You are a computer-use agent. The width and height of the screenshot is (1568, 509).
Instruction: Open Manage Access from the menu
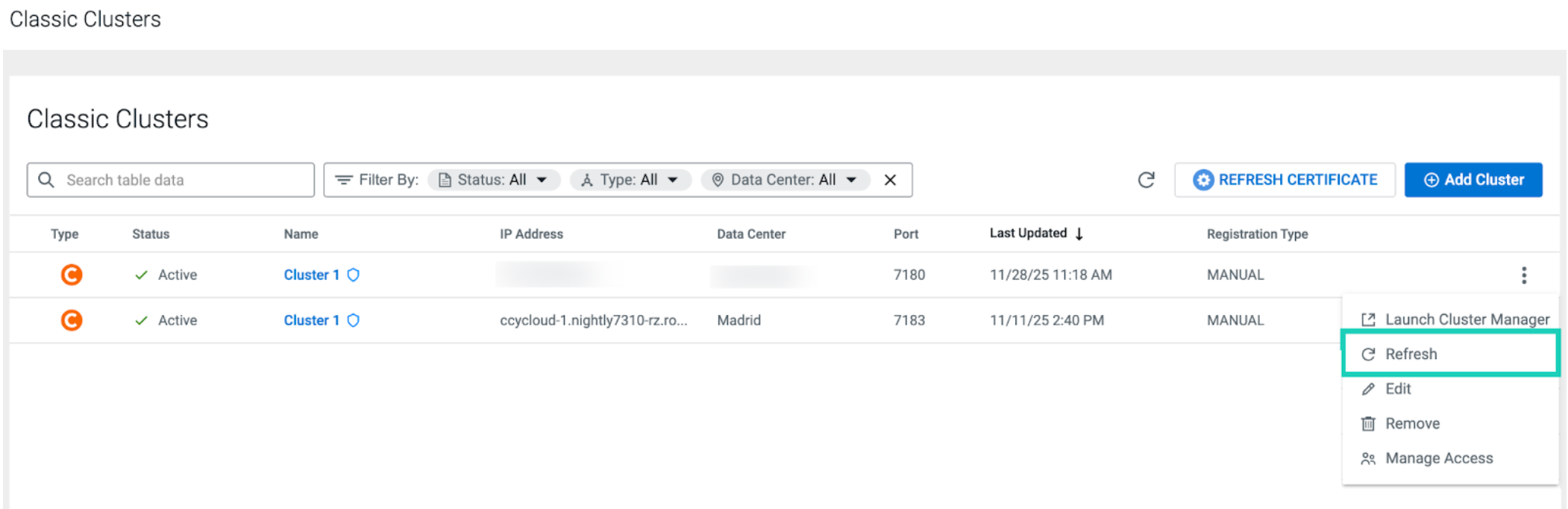coord(1438,458)
